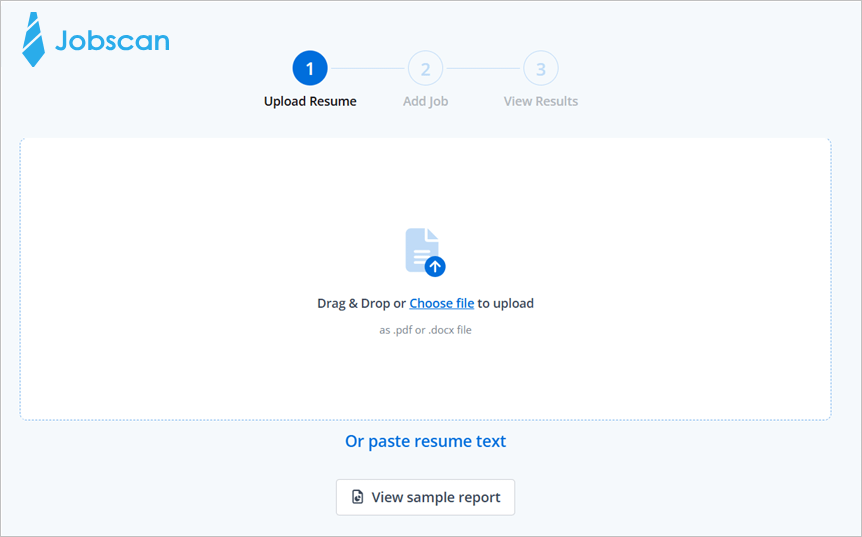The width and height of the screenshot is (862, 537).
Task: Click the Upload Resume step label
Action: tap(310, 101)
